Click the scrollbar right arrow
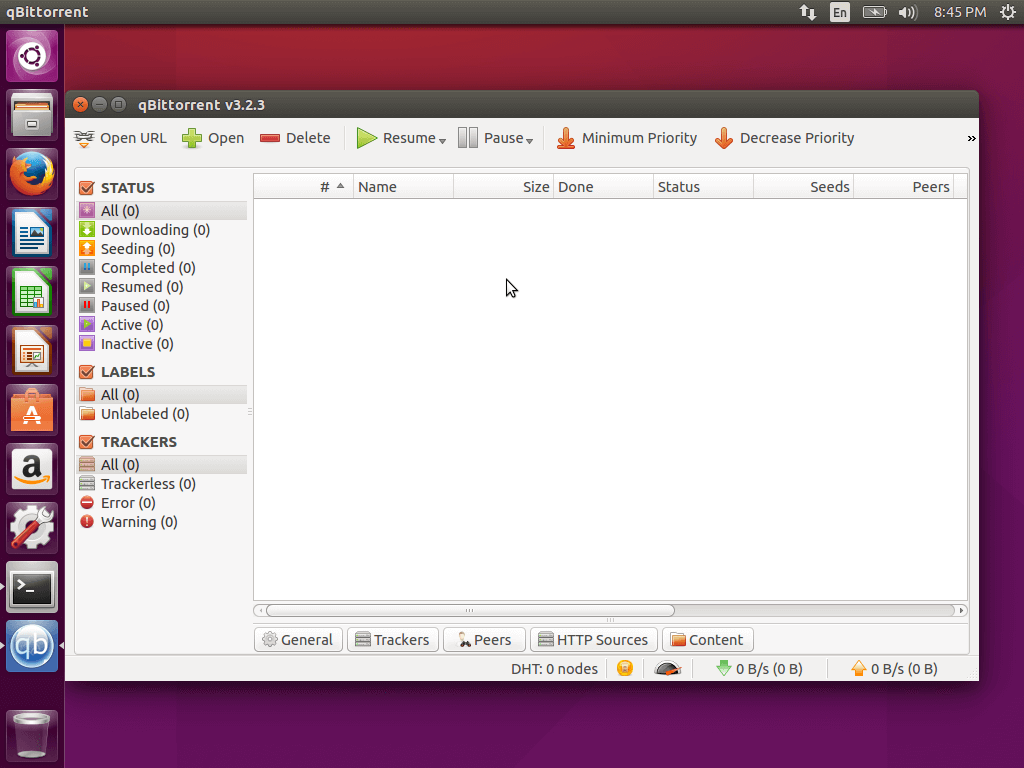 tap(961, 611)
